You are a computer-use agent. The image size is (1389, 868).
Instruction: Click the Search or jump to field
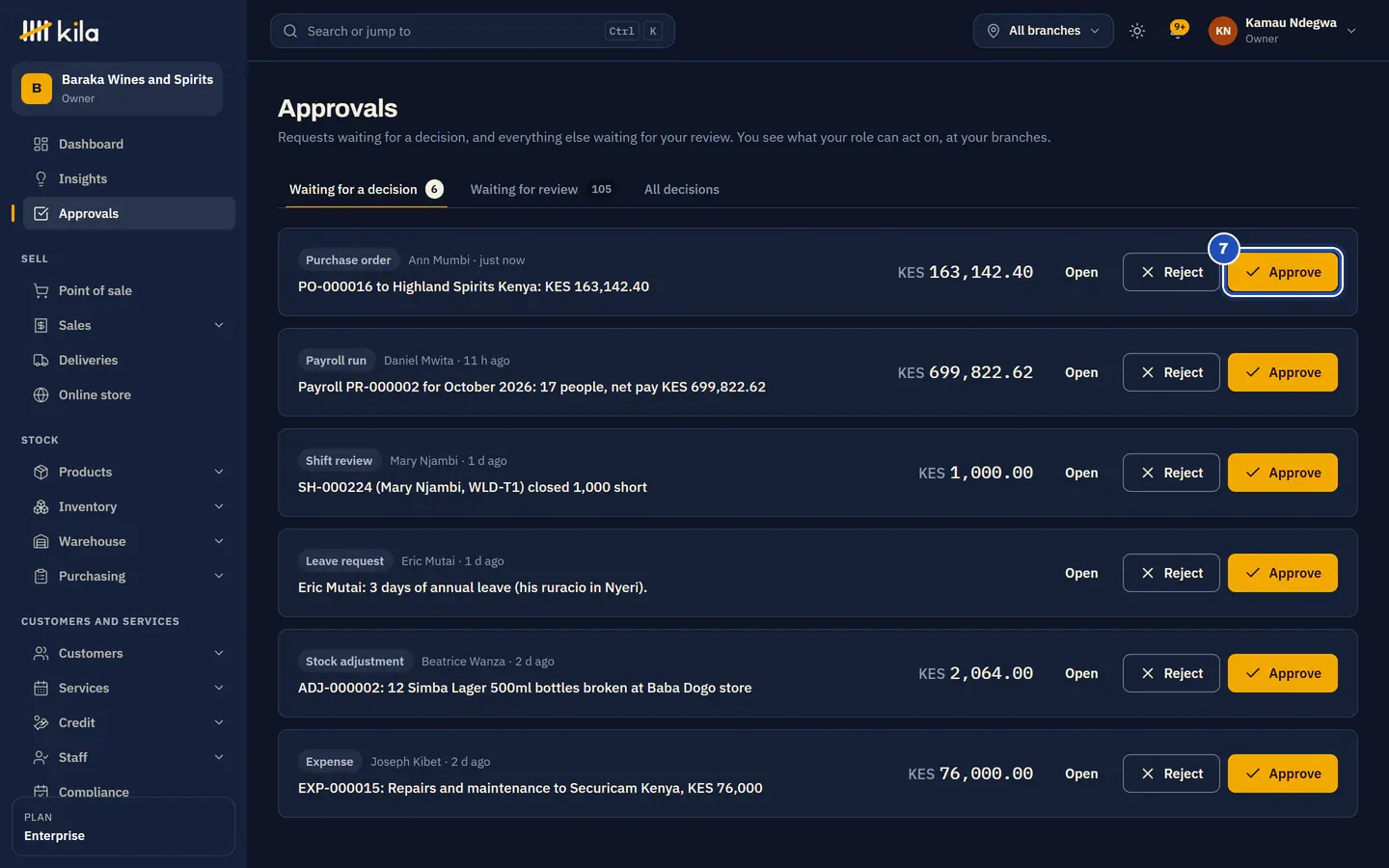pos(473,31)
